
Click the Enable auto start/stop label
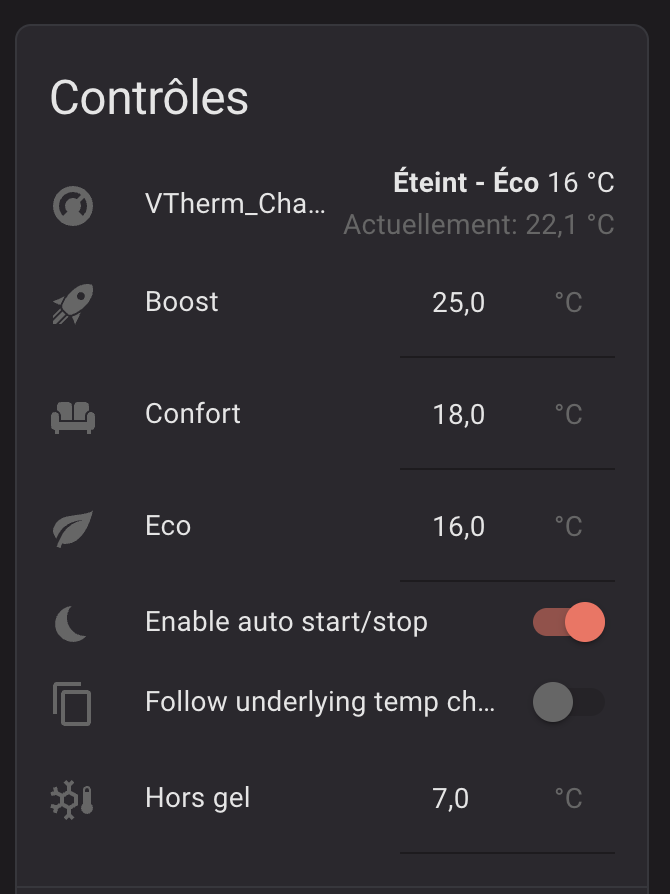pos(286,622)
